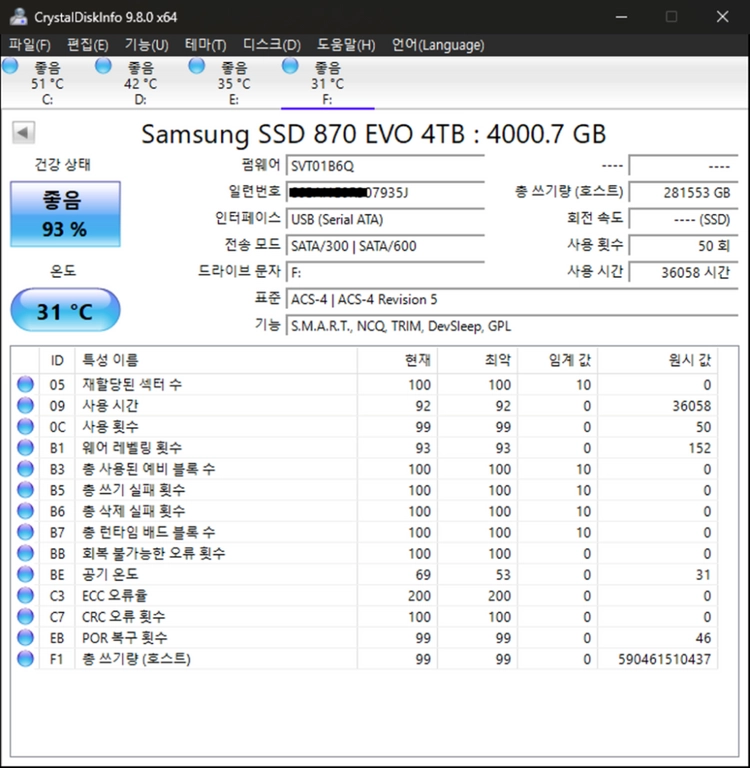Click the Samsung SSD 870 EVO 4TB title
The height and width of the screenshot is (768, 750).
pyautogui.click(x=374, y=134)
